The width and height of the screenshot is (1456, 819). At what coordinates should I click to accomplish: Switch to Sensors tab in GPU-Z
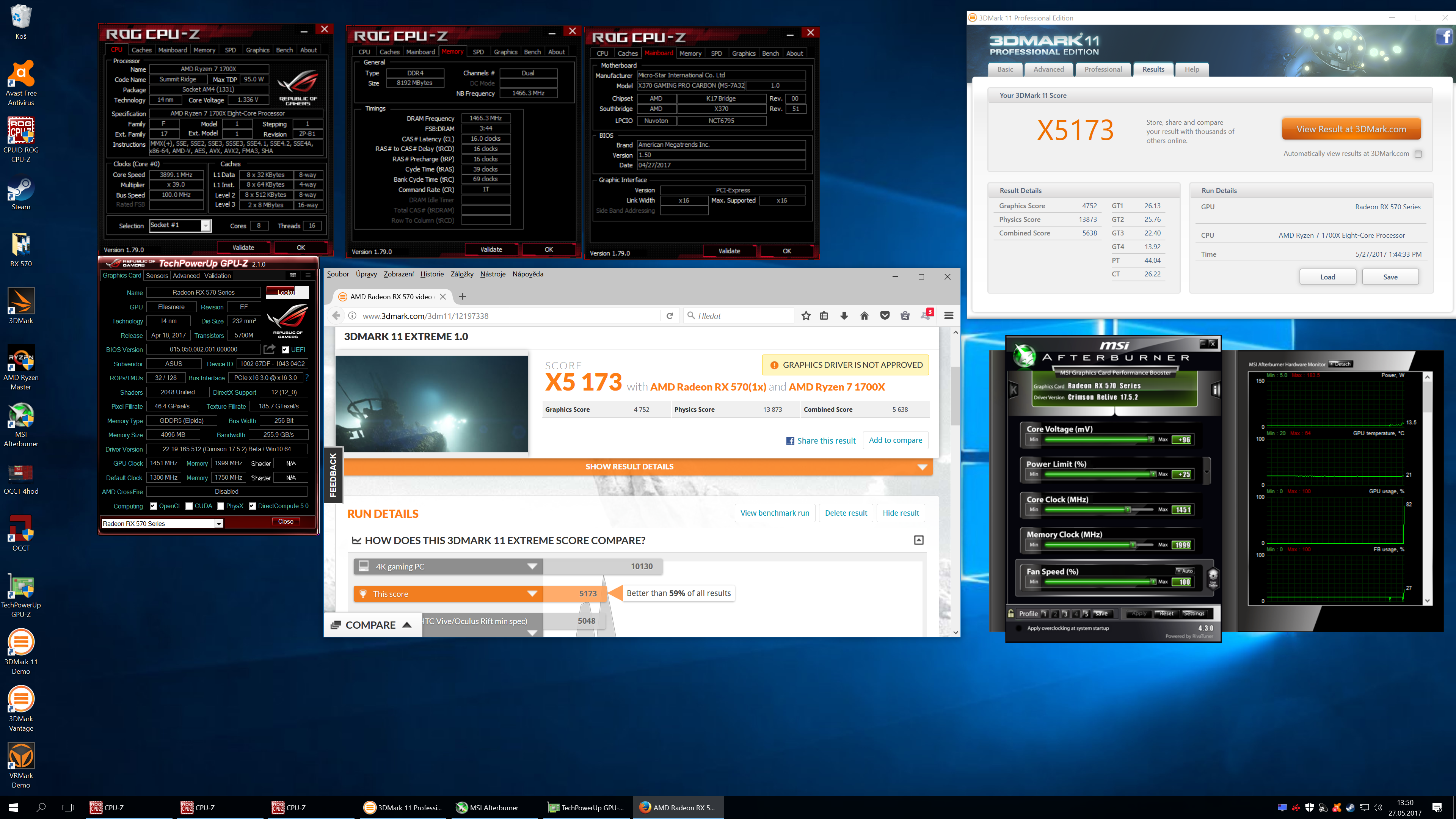(x=157, y=276)
